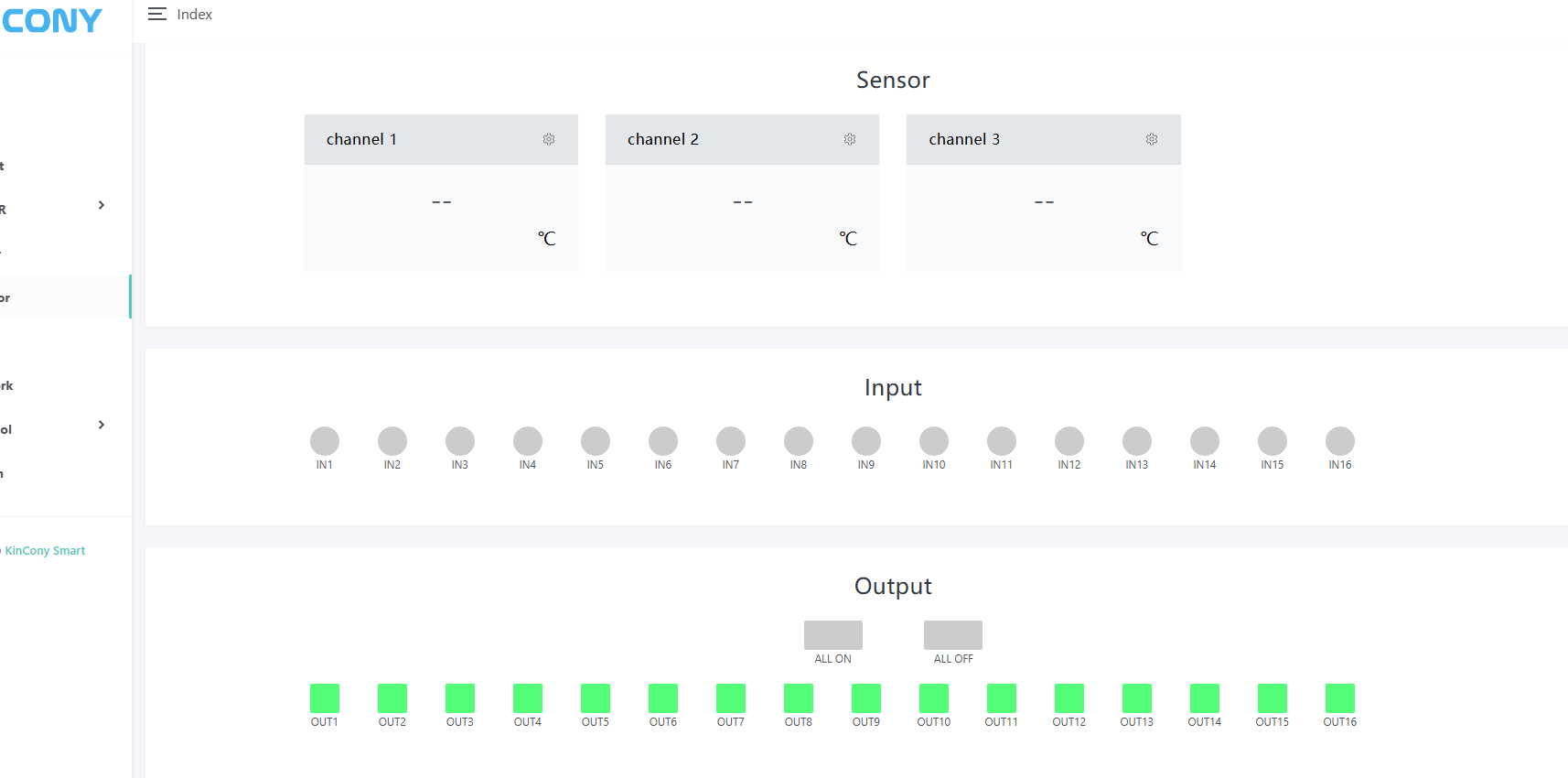Click the IN12 input status indicator

(1069, 441)
